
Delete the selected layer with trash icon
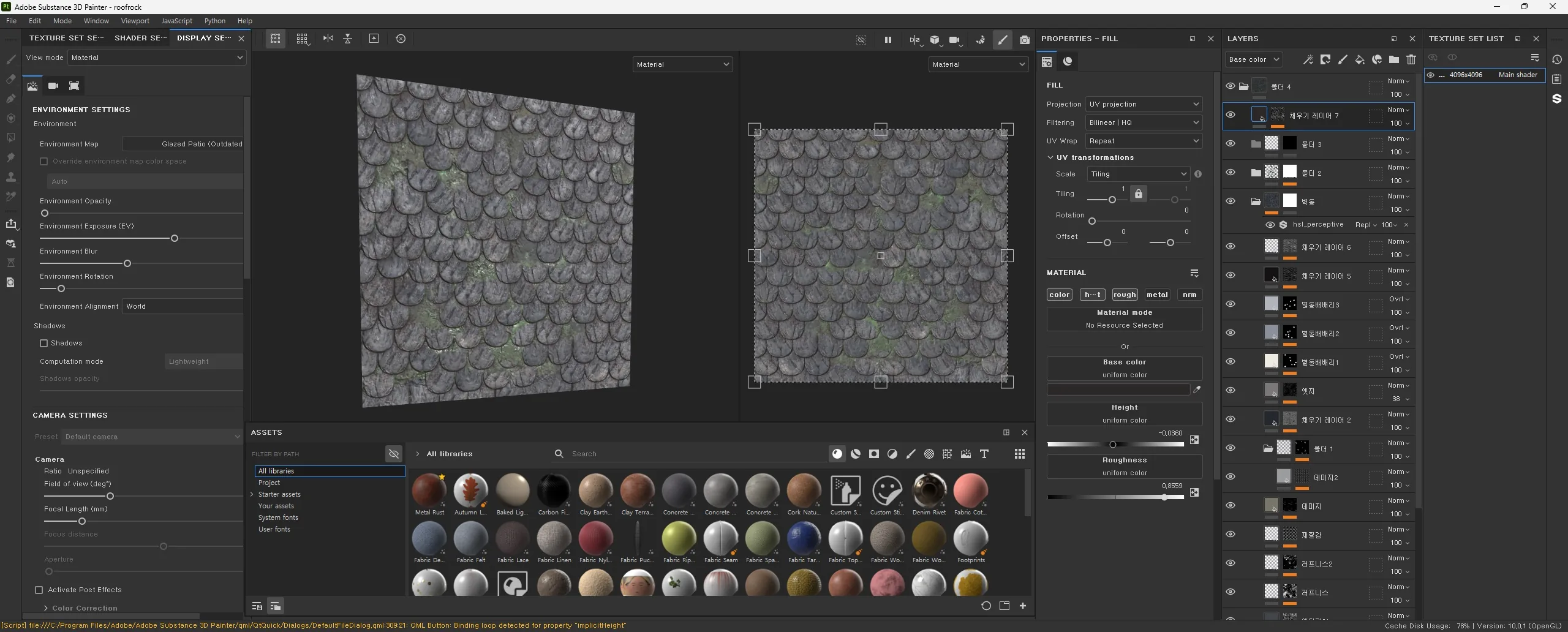pyautogui.click(x=1411, y=59)
